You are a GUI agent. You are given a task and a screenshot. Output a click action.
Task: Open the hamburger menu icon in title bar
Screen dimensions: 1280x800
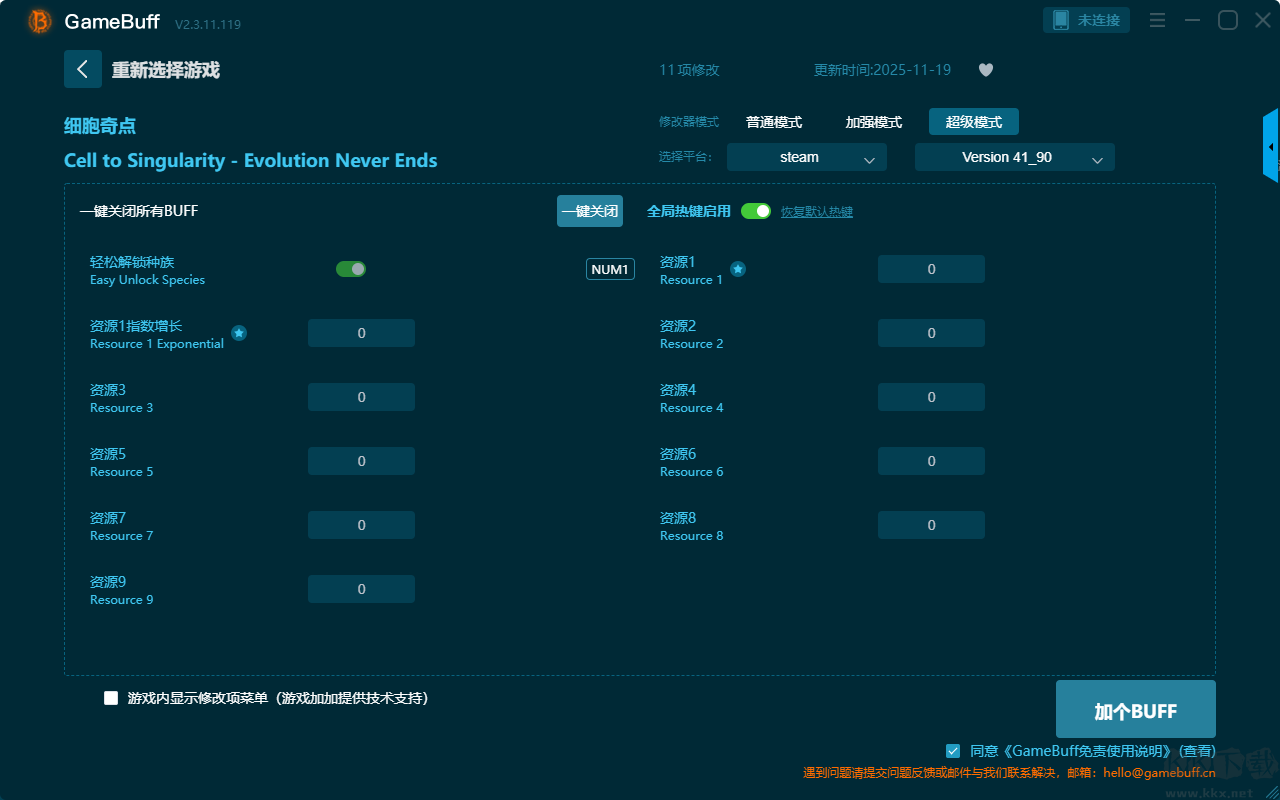1157,21
